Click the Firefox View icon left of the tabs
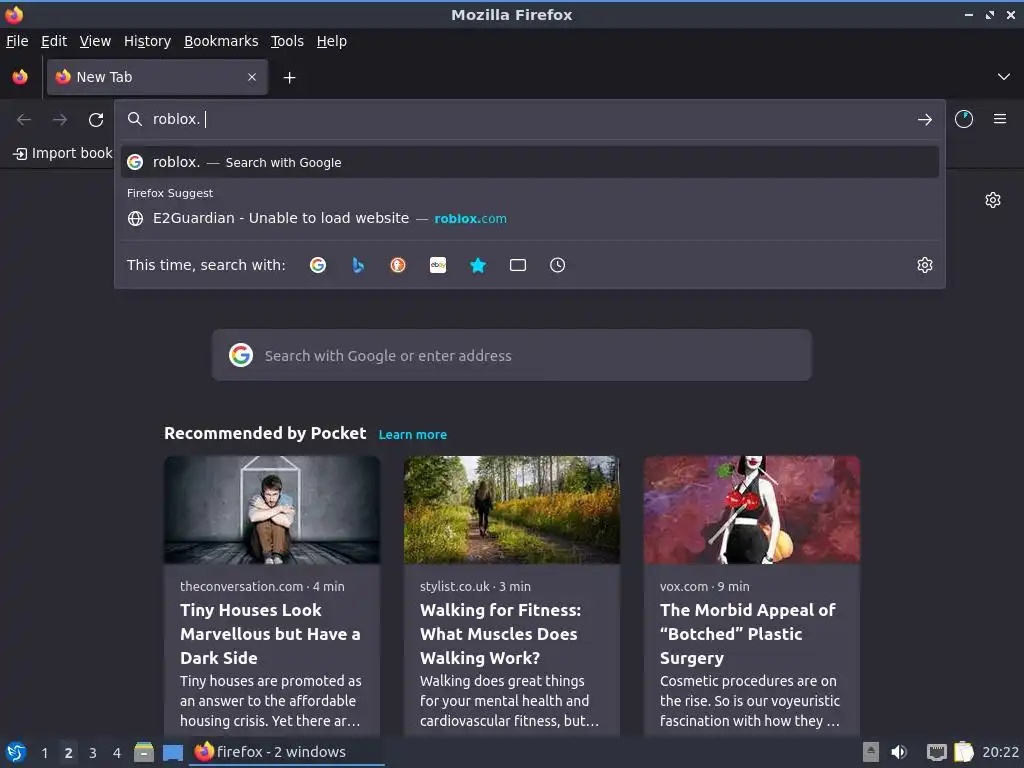Screen dimensions: 1024x768 pyautogui.click(x=20, y=77)
